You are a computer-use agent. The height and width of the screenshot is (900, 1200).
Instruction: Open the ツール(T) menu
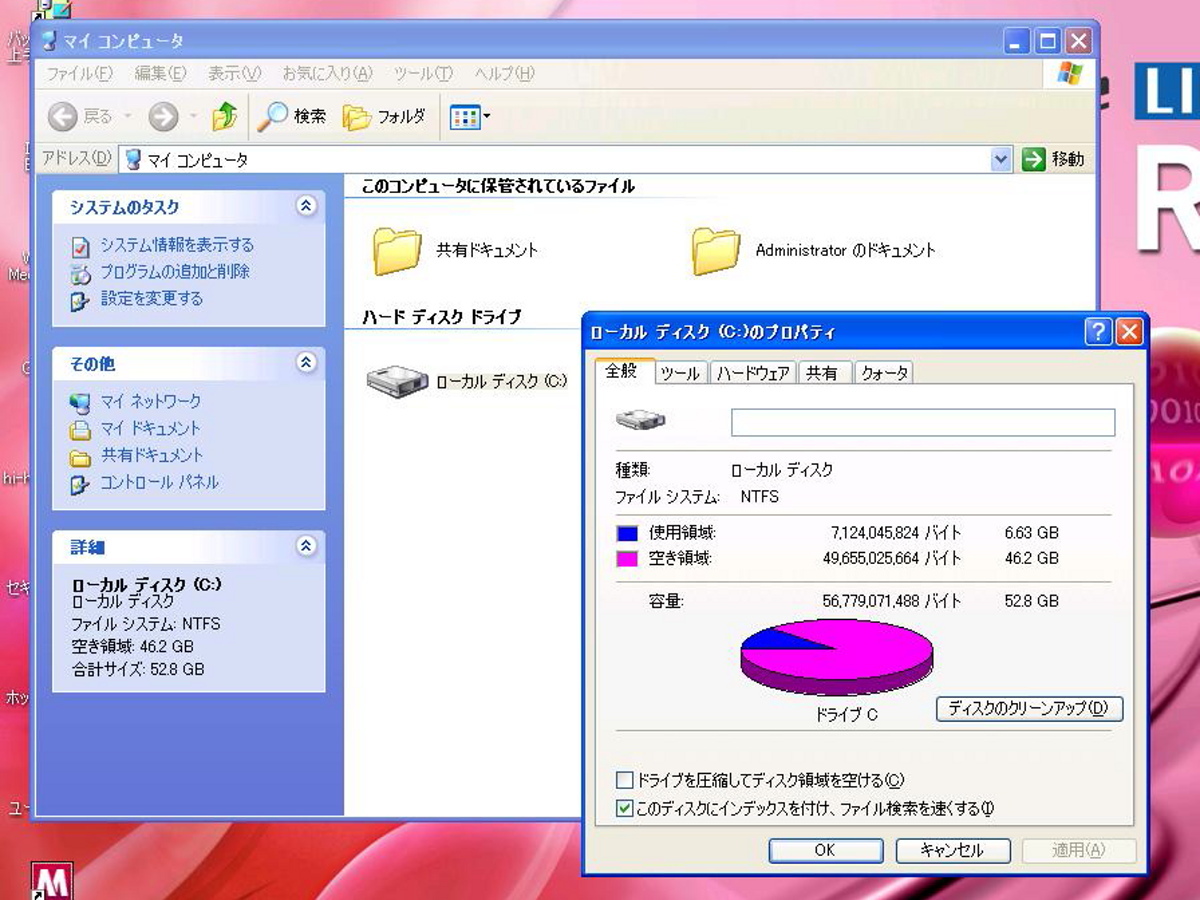(x=423, y=74)
